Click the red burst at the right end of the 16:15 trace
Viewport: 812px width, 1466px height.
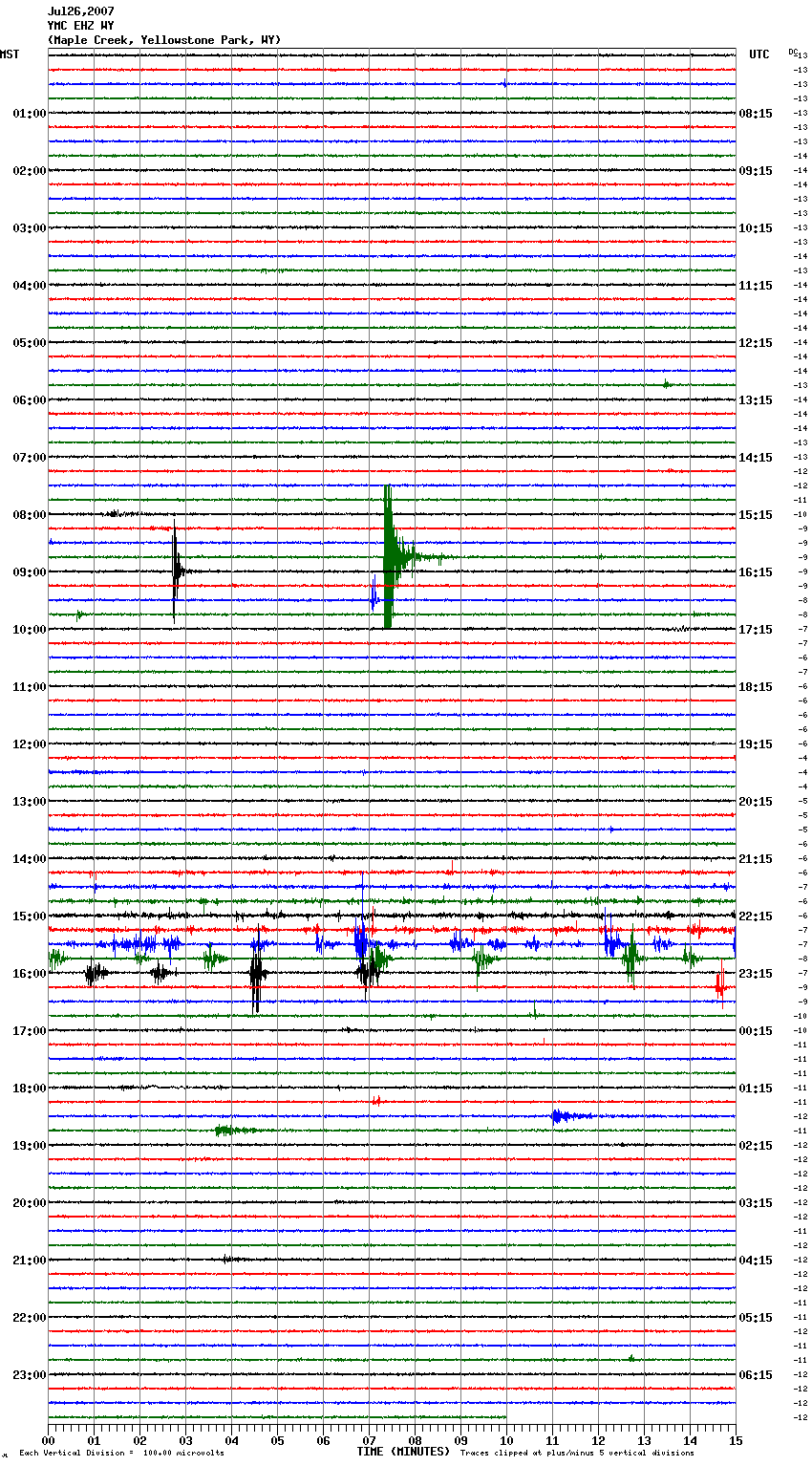tap(720, 987)
